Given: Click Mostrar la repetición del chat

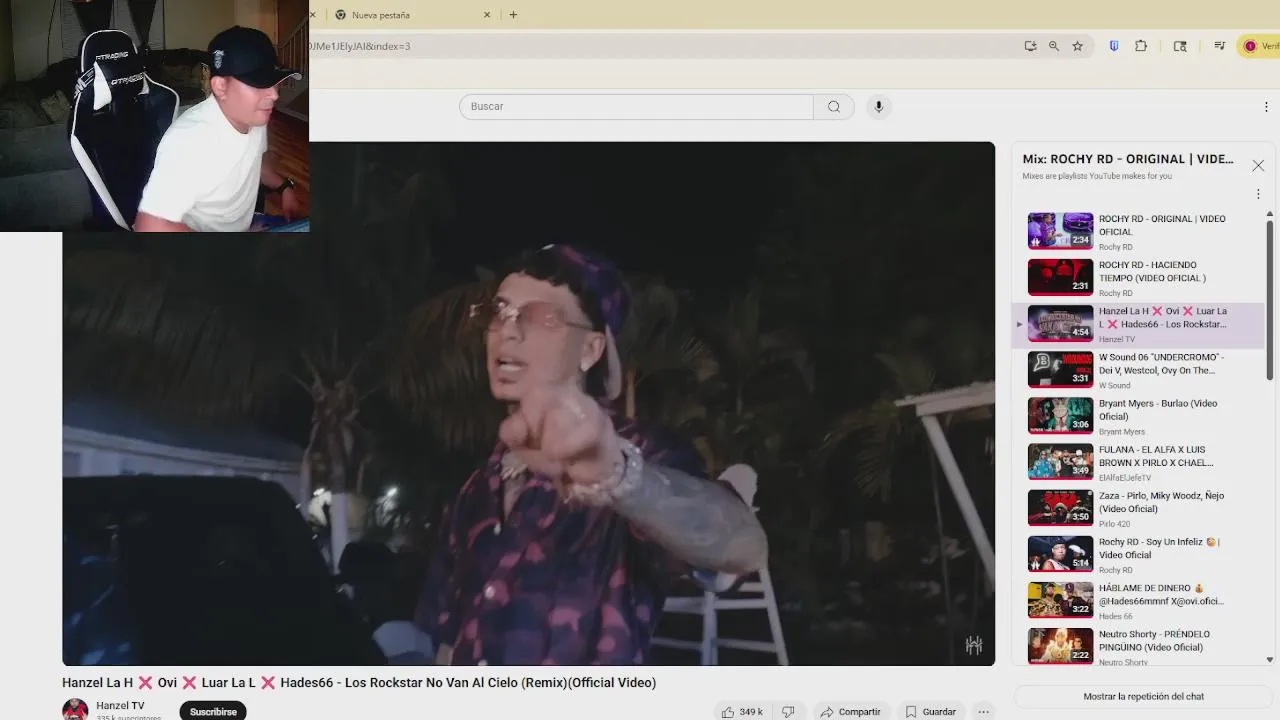Looking at the screenshot, I should [1143, 696].
